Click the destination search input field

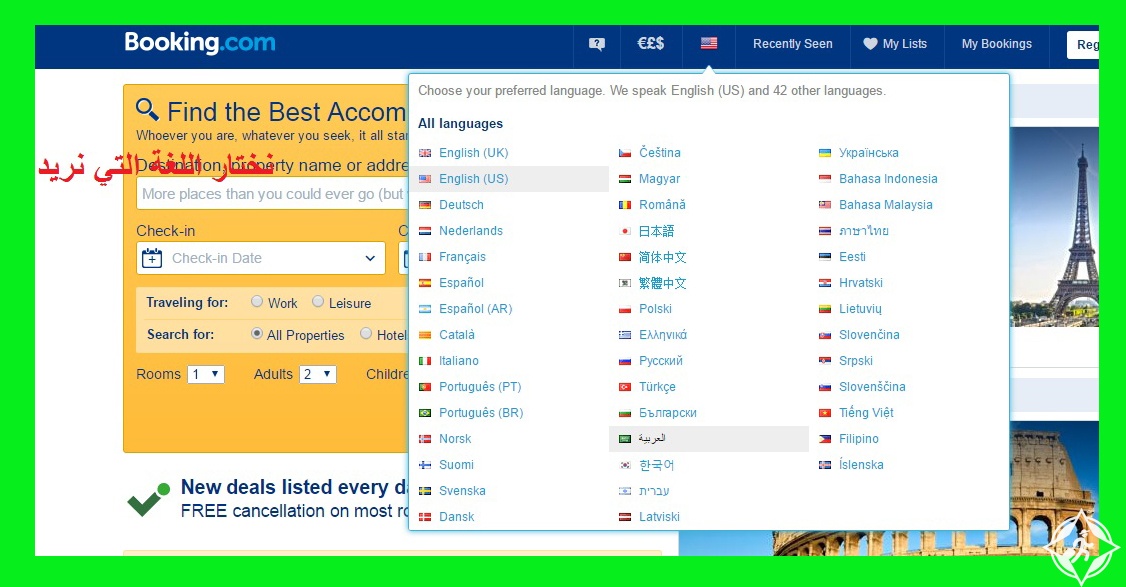point(272,194)
